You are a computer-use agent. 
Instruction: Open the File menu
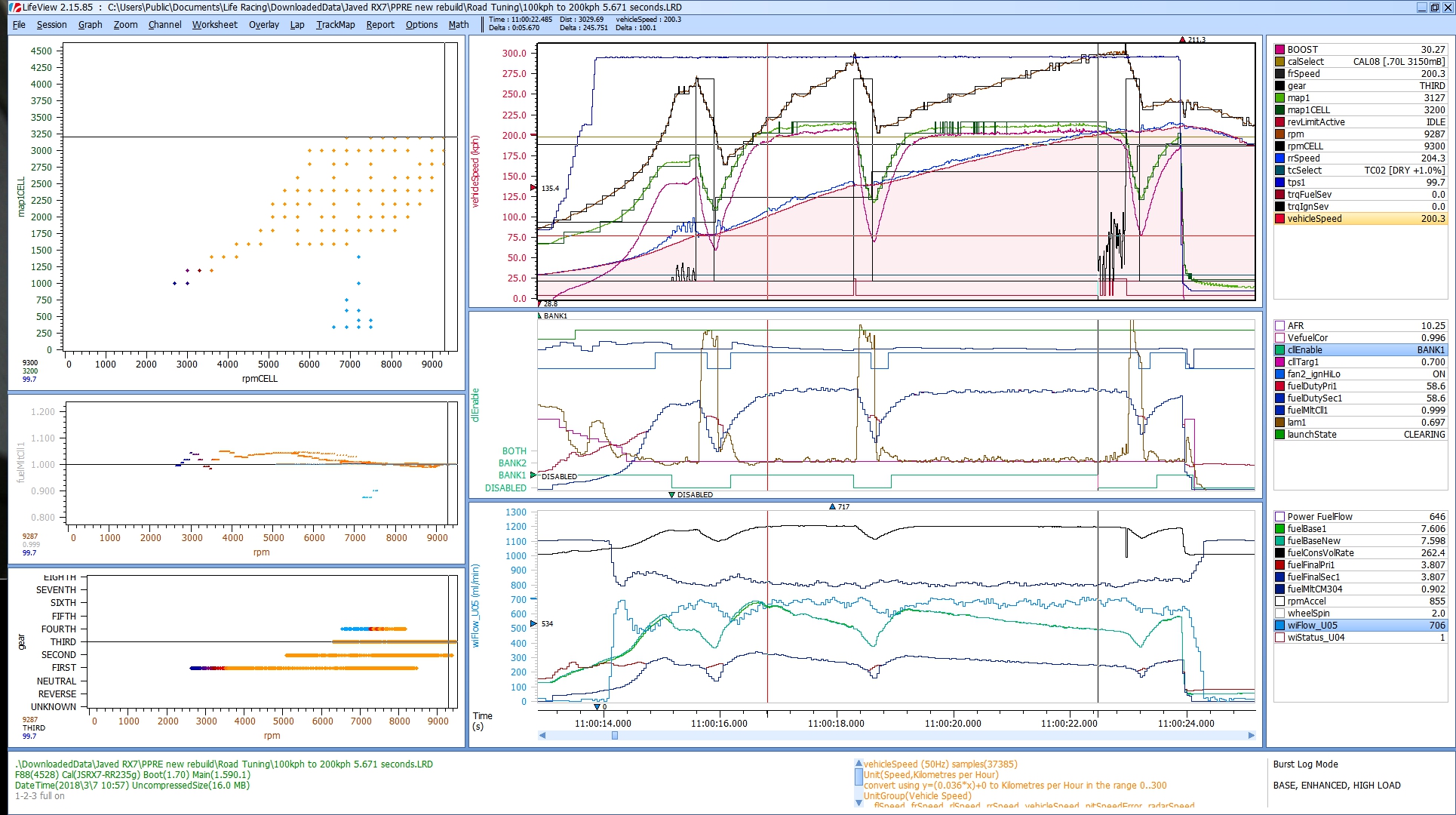click(x=19, y=24)
